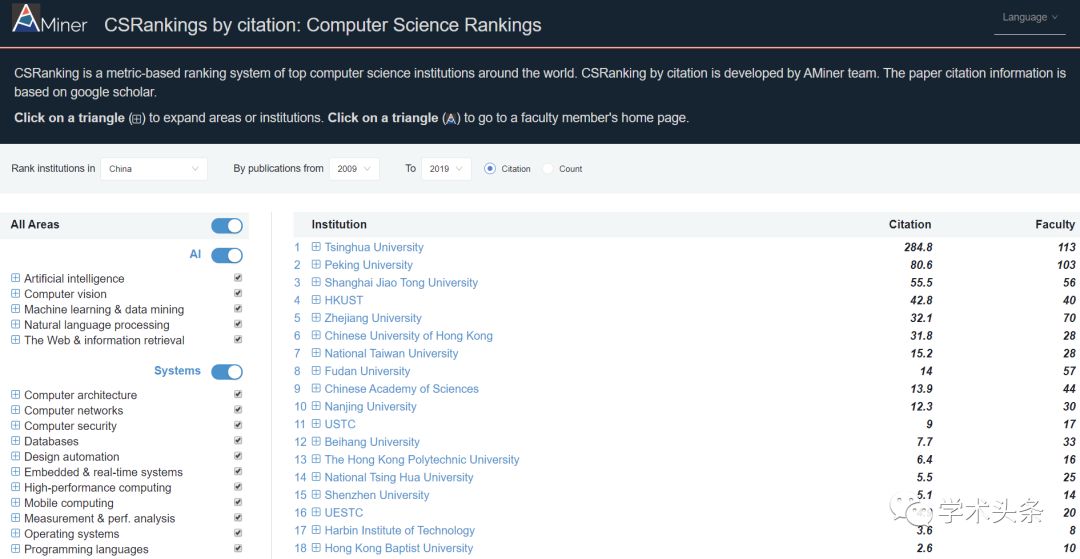
Task: Open the Shanghai Jiao Tong University link
Action: pyautogui.click(x=401, y=283)
